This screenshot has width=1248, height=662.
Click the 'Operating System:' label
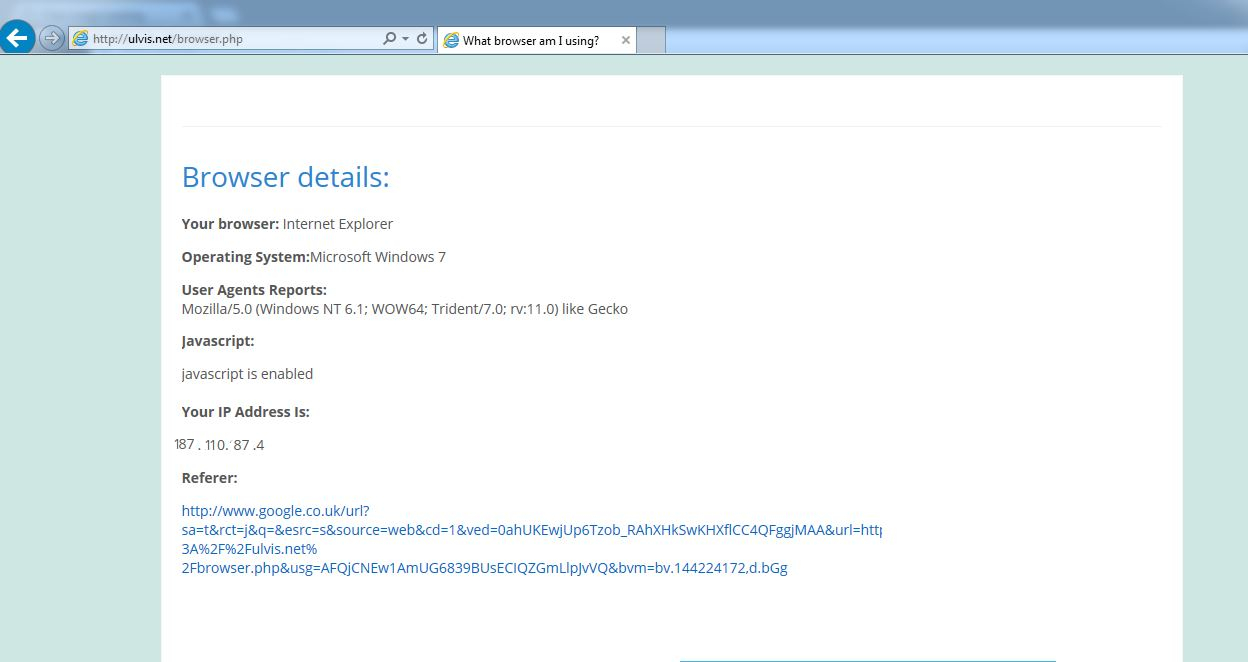[245, 257]
